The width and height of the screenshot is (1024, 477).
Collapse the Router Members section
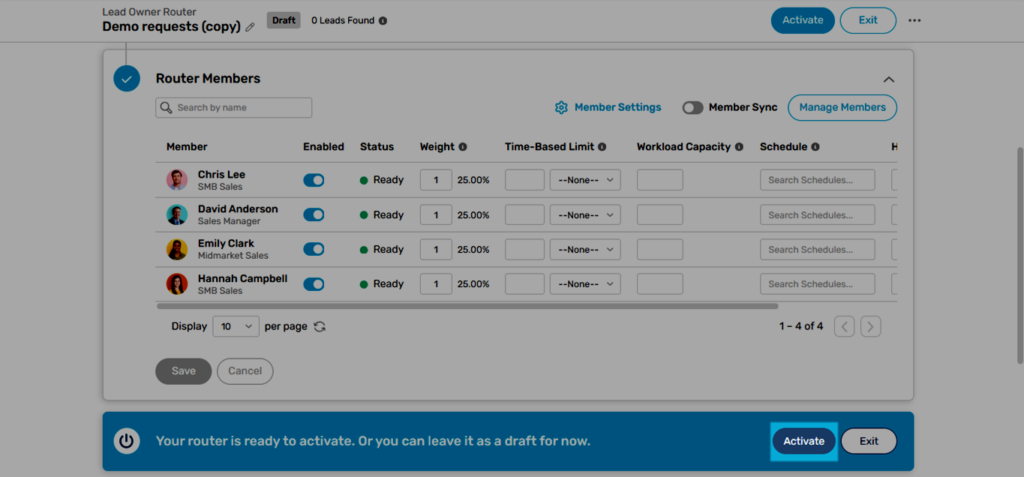pyautogui.click(x=889, y=79)
